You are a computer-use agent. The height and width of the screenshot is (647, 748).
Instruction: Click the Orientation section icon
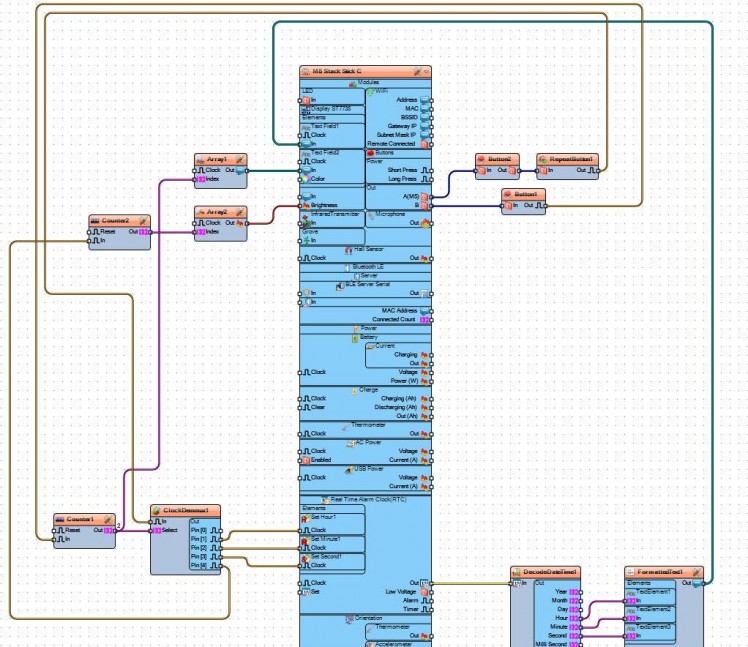coord(349,619)
